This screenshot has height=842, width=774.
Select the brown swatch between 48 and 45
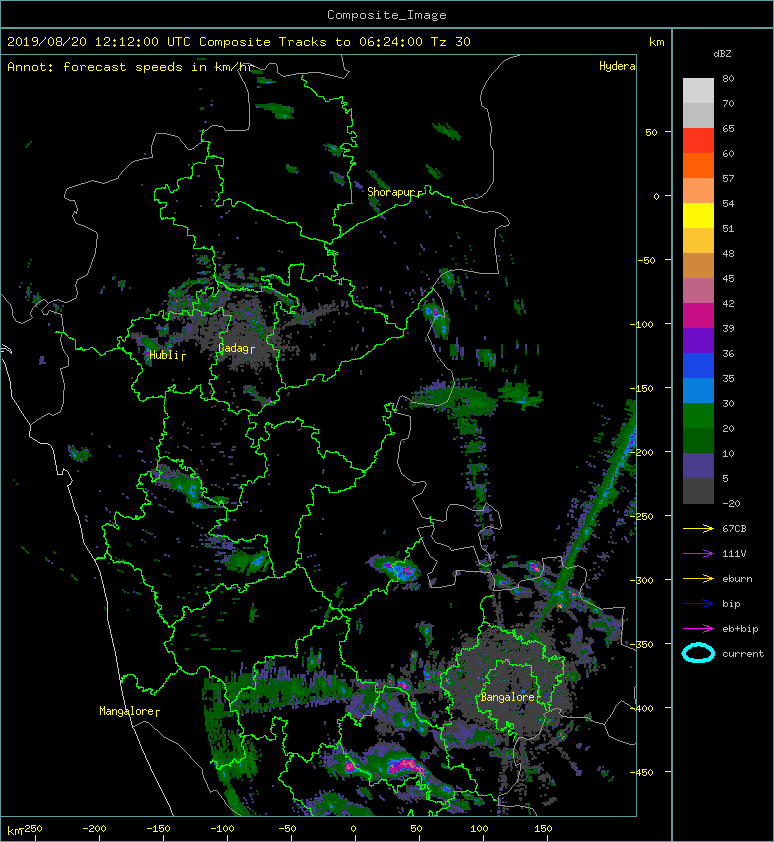click(x=698, y=266)
